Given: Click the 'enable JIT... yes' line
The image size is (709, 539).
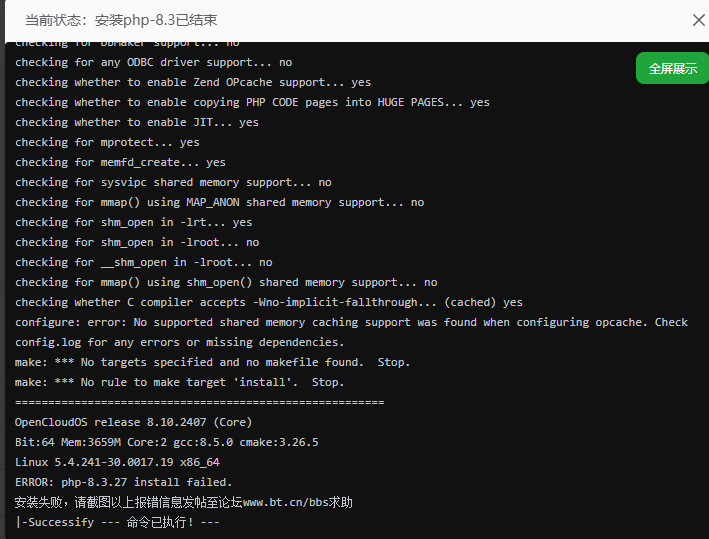Looking at the screenshot, I should (x=137, y=122).
